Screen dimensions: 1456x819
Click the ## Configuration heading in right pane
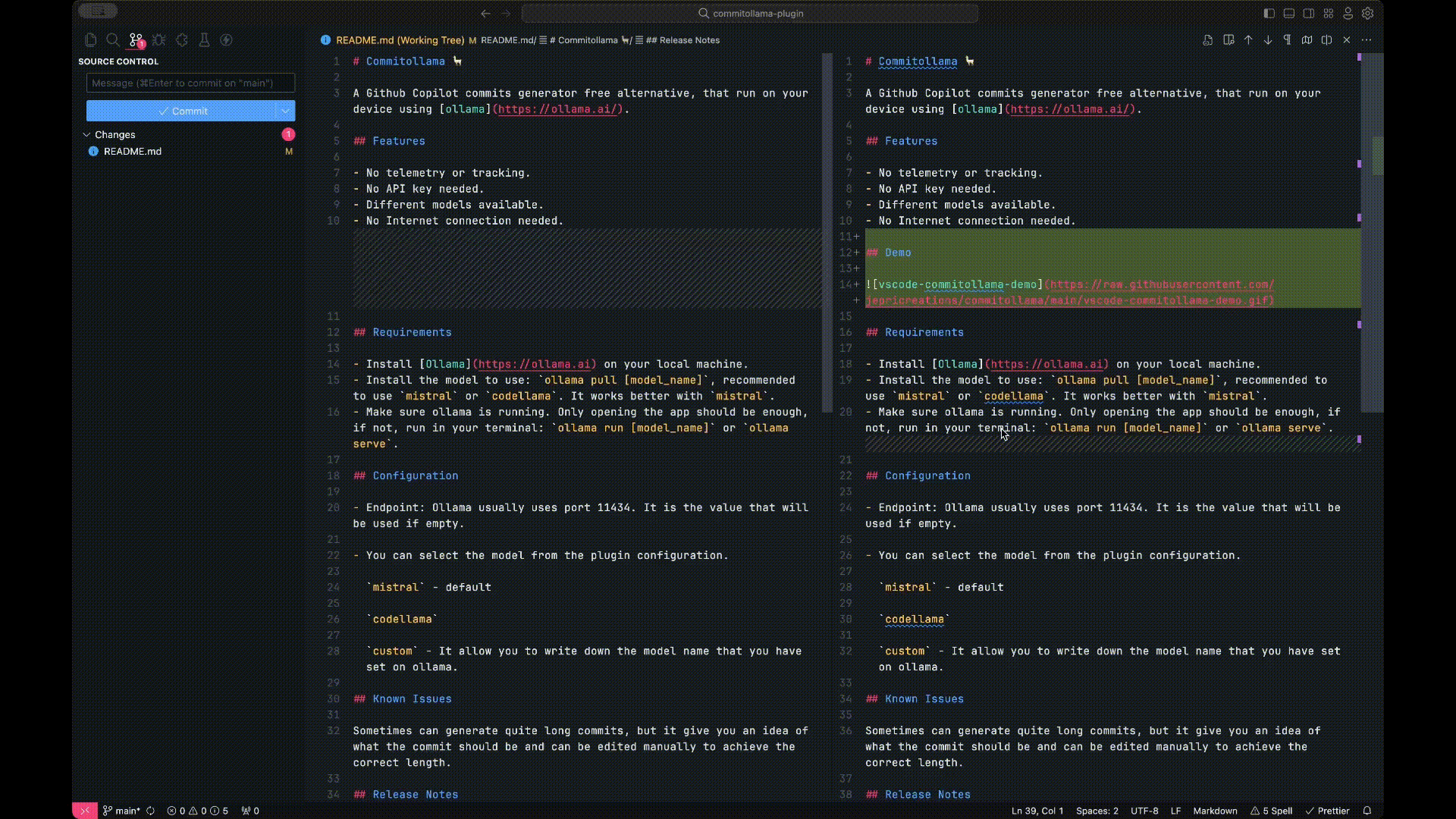click(918, 475)
